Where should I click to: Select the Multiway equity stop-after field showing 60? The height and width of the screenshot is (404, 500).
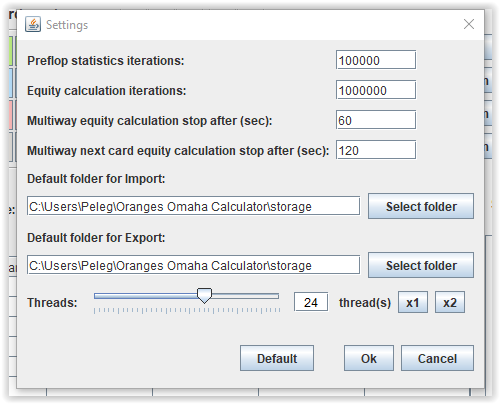(x=376, y=120)
